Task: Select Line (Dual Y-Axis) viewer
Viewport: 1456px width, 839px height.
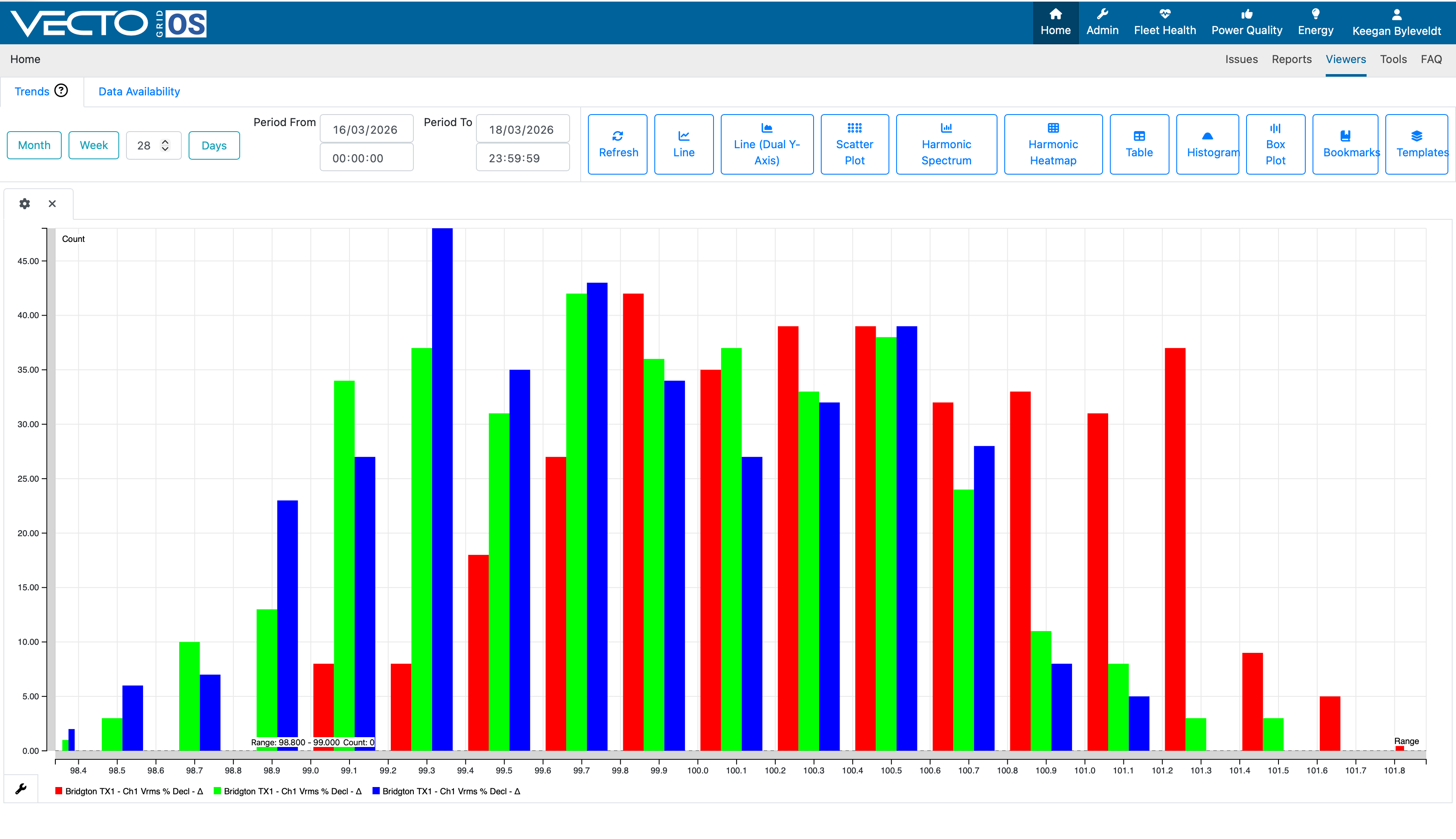Action: pyautogui.click(x=767, y=144)
